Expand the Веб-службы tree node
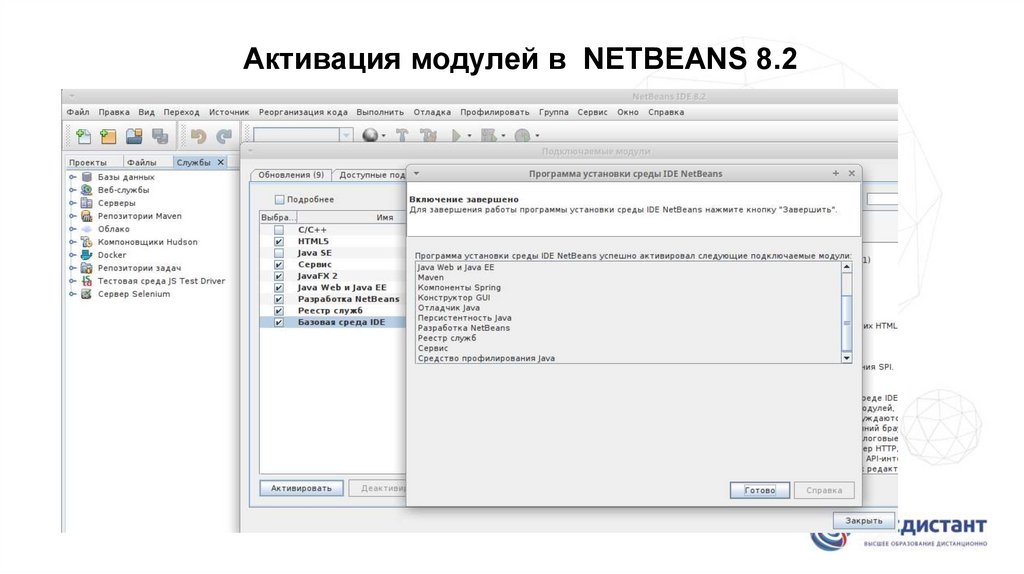This screenshot has width=1024, height=574. [x=72, y=190]
